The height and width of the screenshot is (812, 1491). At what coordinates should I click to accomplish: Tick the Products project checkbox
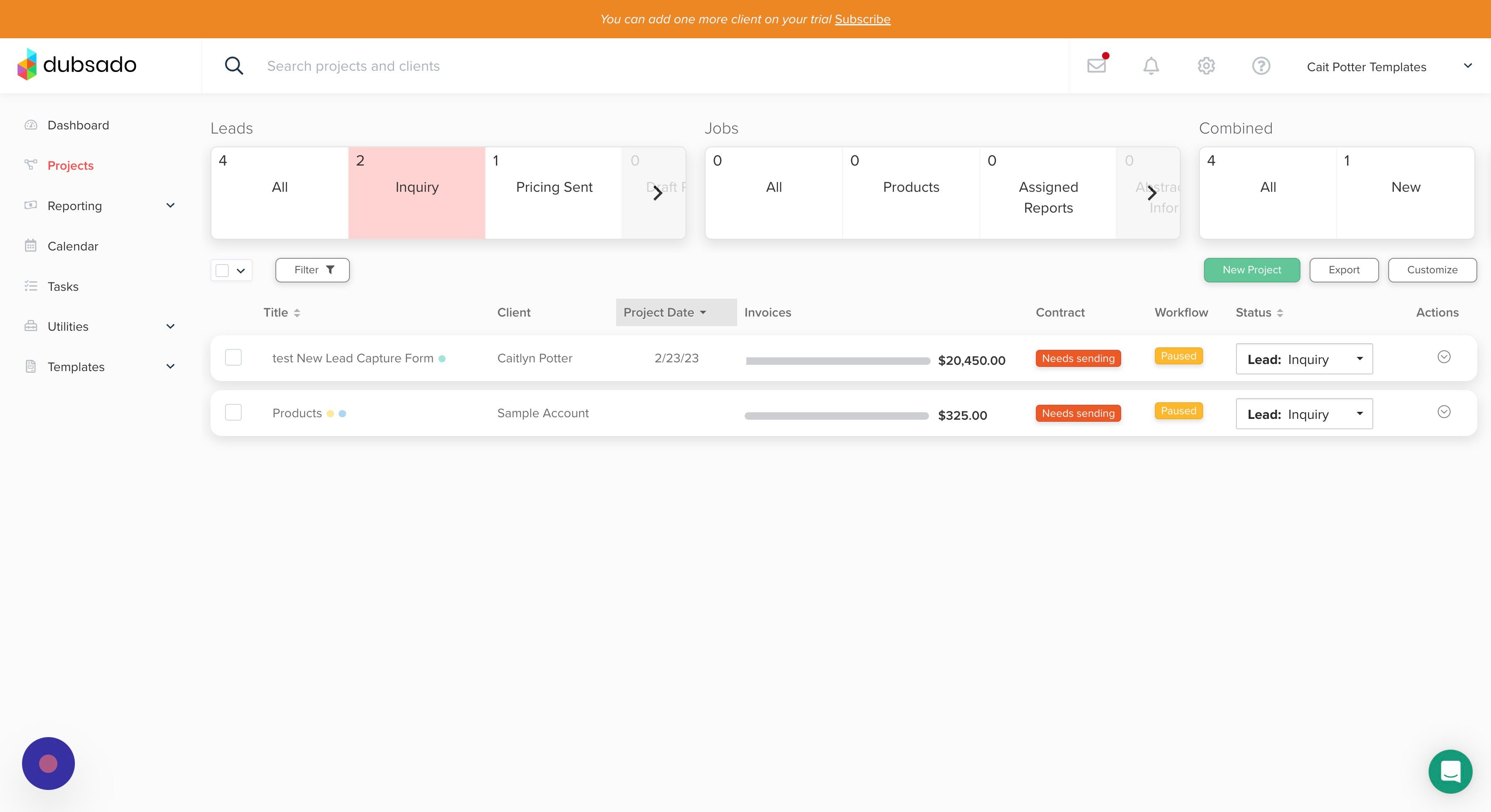pos(233,413)
